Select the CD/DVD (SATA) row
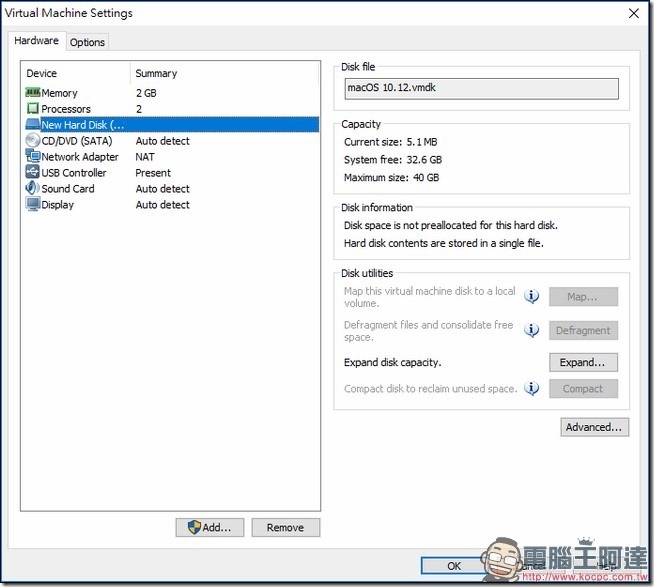Image resolution: width=654 pixels, height=587 pixels. click(x=171, y=141)
